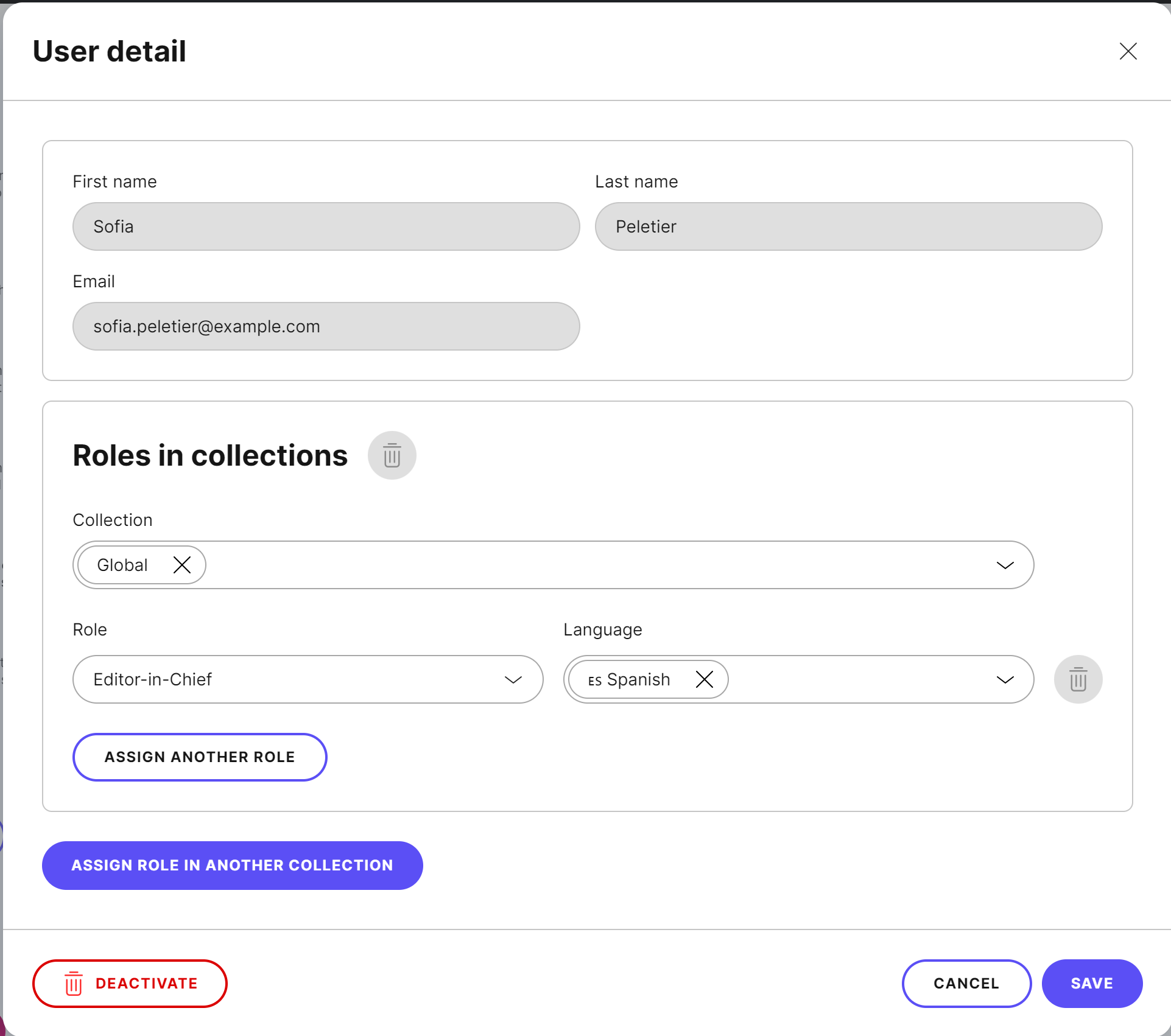Delete the Editor-in-Chief role row via trash icon
The width and height of the screenshot is (1171, 1036).
click(1078, 679)
